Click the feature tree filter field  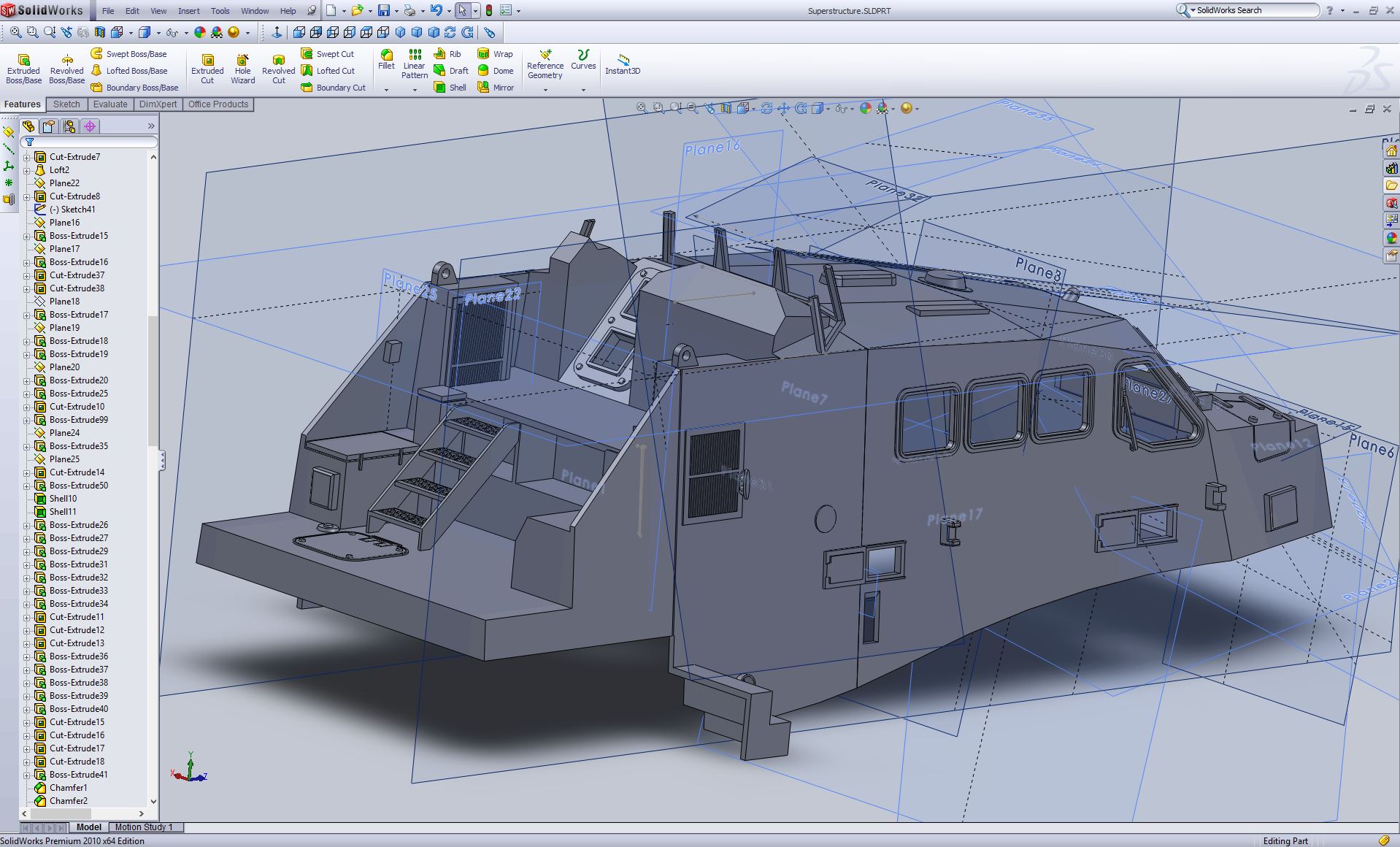[x=89, y=142]
